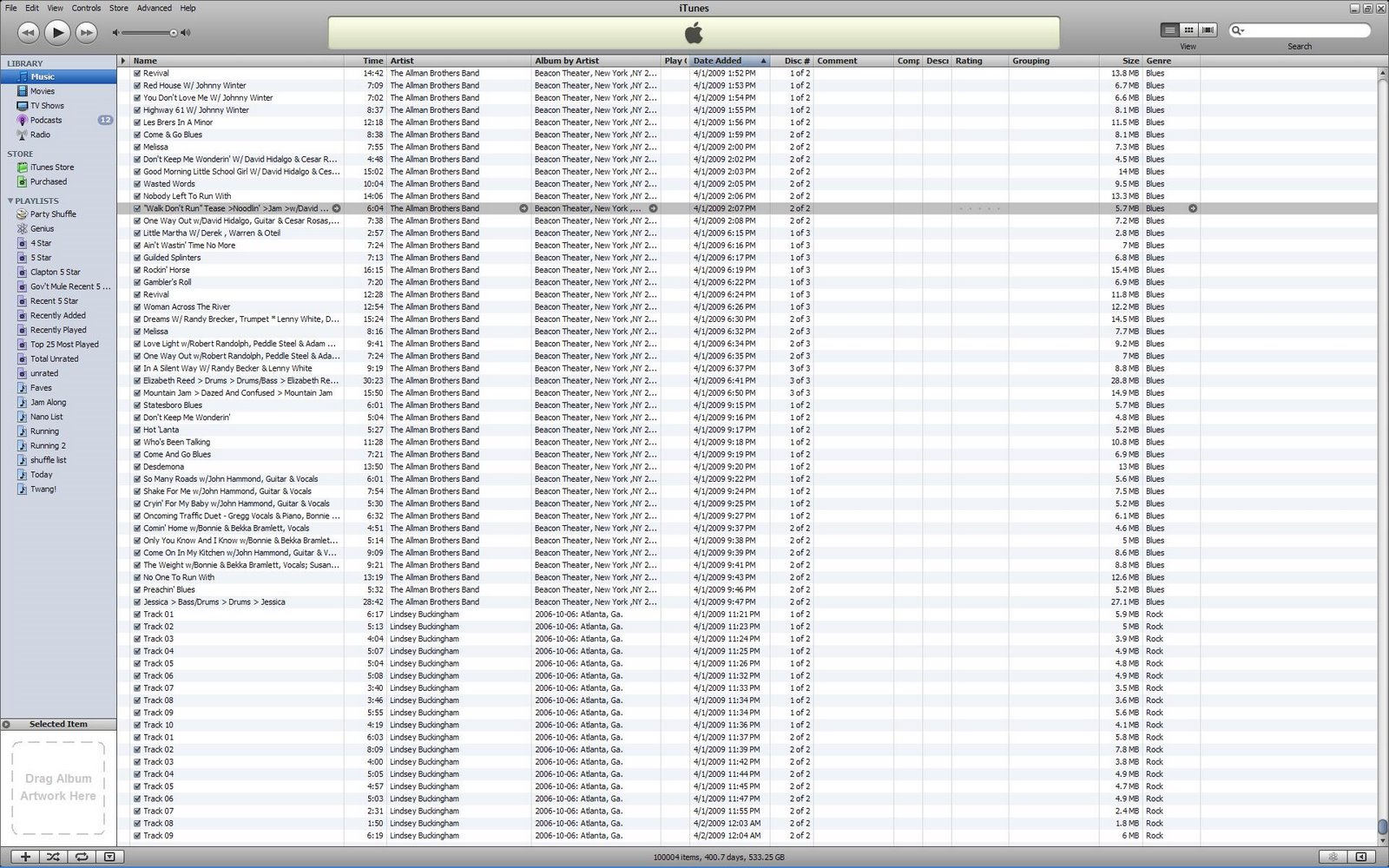This screenshot has height=868, width=1389.
Task: Open the View menu
Action: click(55, 8)
